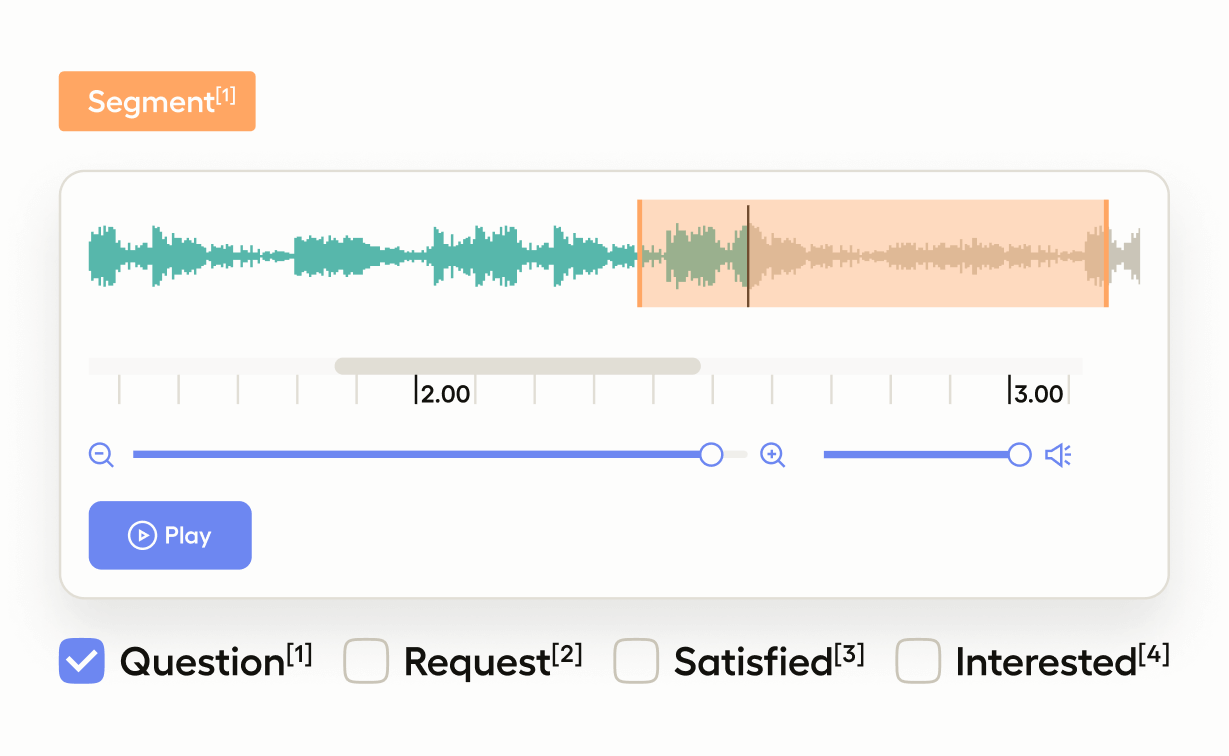Click the volume speaker icon
This screenshot has height=756, width=1229.
coord(1058,456)
